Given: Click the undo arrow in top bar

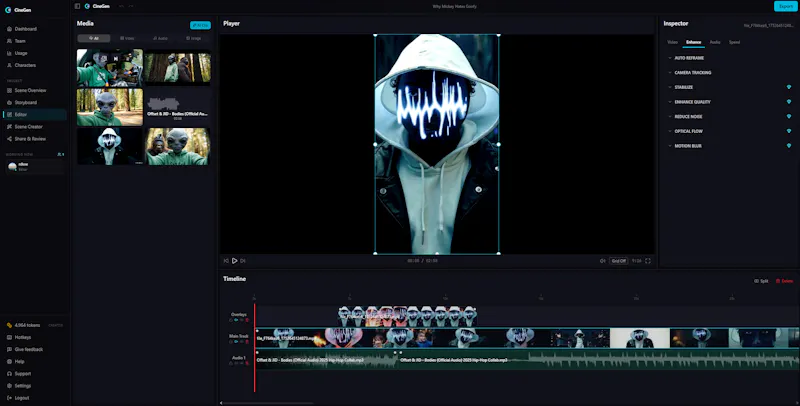Looking at the screenshot, I should coord(121,6).
